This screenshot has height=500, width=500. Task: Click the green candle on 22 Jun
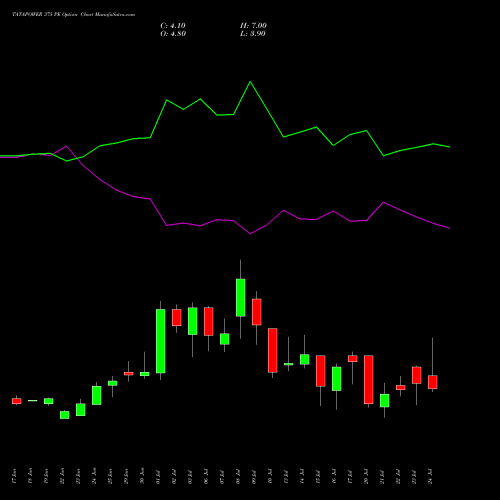65,415
